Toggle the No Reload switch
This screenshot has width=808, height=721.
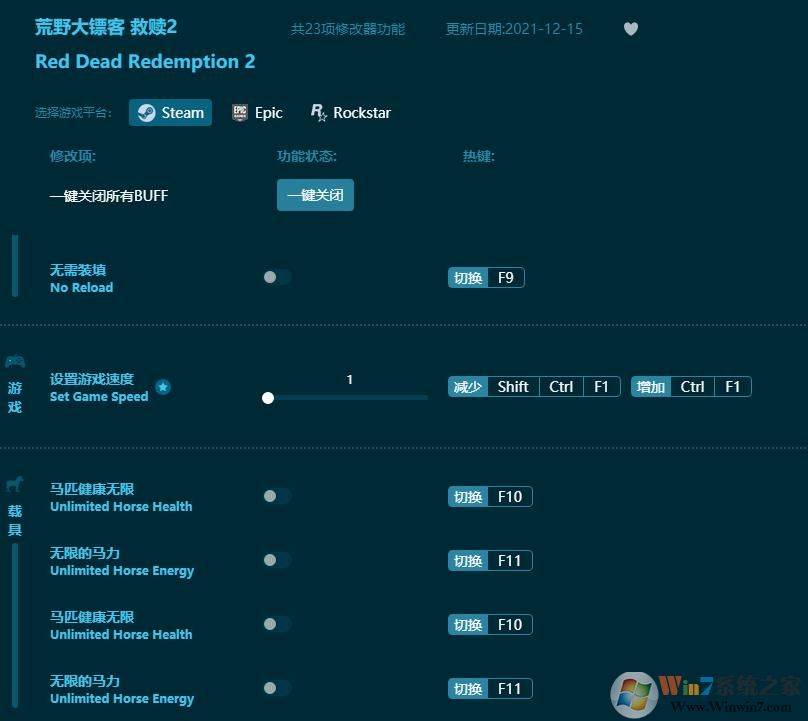click(x=277, y=277)
